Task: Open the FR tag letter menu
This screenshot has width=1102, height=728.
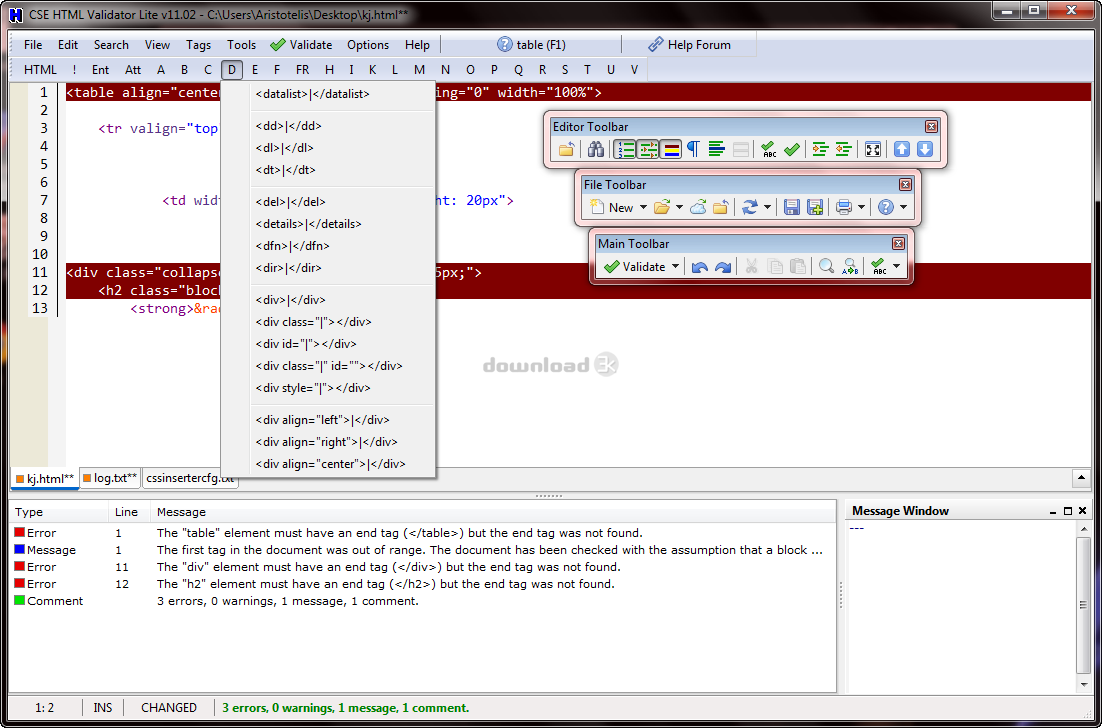Action: pyautogui.click(x=302, y=70)
